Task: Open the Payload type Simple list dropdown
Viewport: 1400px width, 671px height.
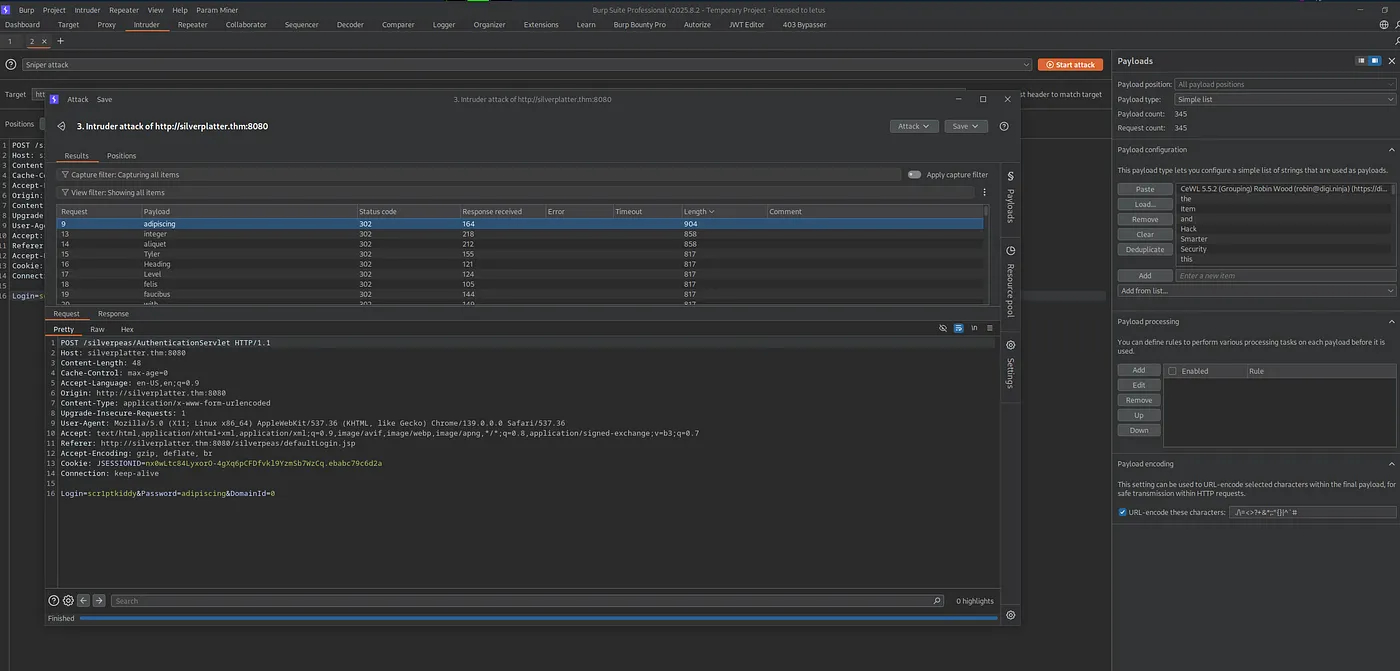Action: click(x=1285, y=99)
